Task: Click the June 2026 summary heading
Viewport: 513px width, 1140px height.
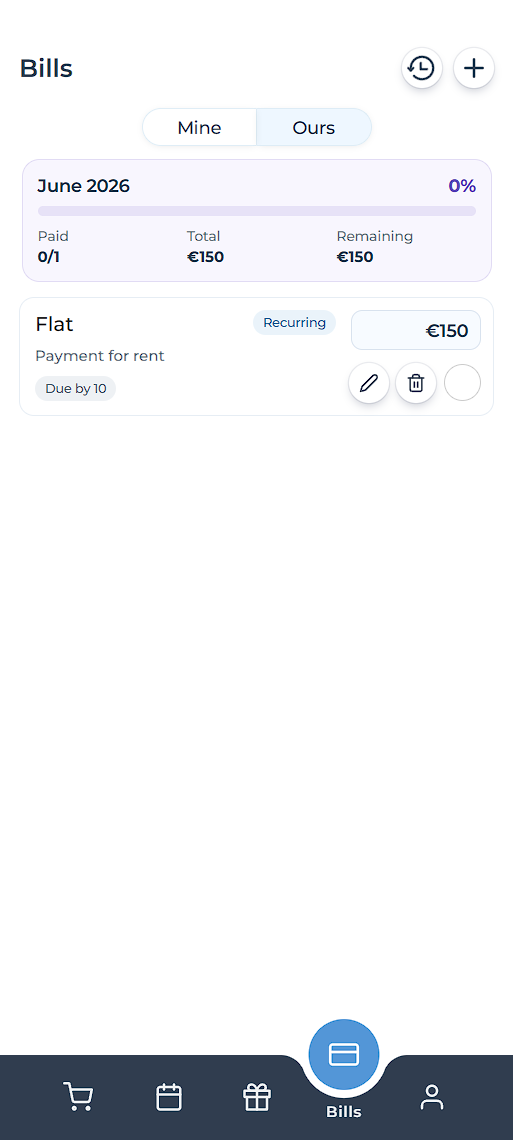Action: (84, 186)
